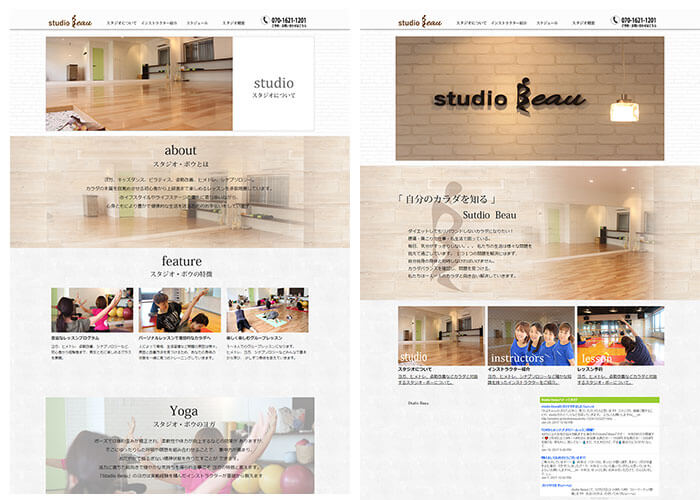Open インストラクター紹介 menu on left page
Image resolution: width=700 pixels, height=500 pixels.
pos(159,23)
